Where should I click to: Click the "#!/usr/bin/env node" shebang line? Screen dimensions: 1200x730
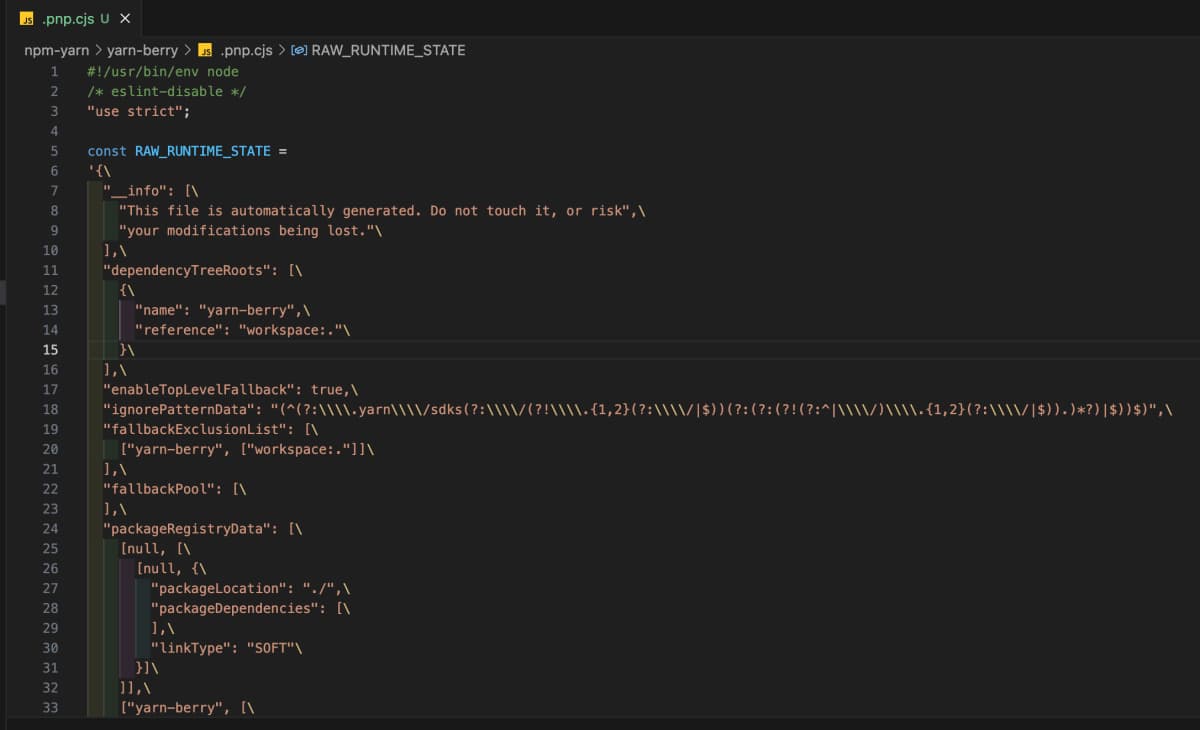point(163,72)
